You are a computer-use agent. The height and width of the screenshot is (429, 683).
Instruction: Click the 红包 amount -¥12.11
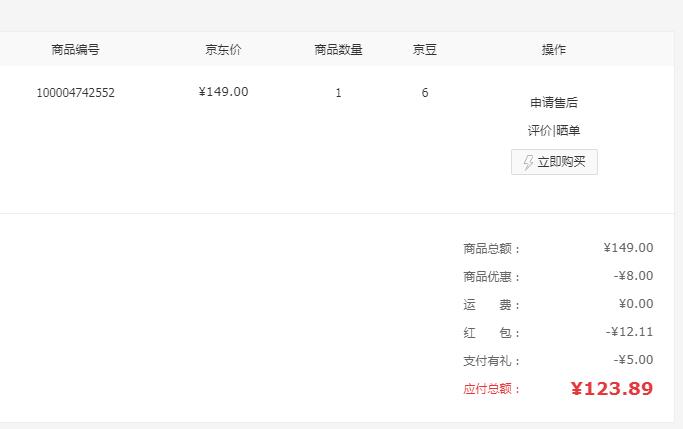629,332
